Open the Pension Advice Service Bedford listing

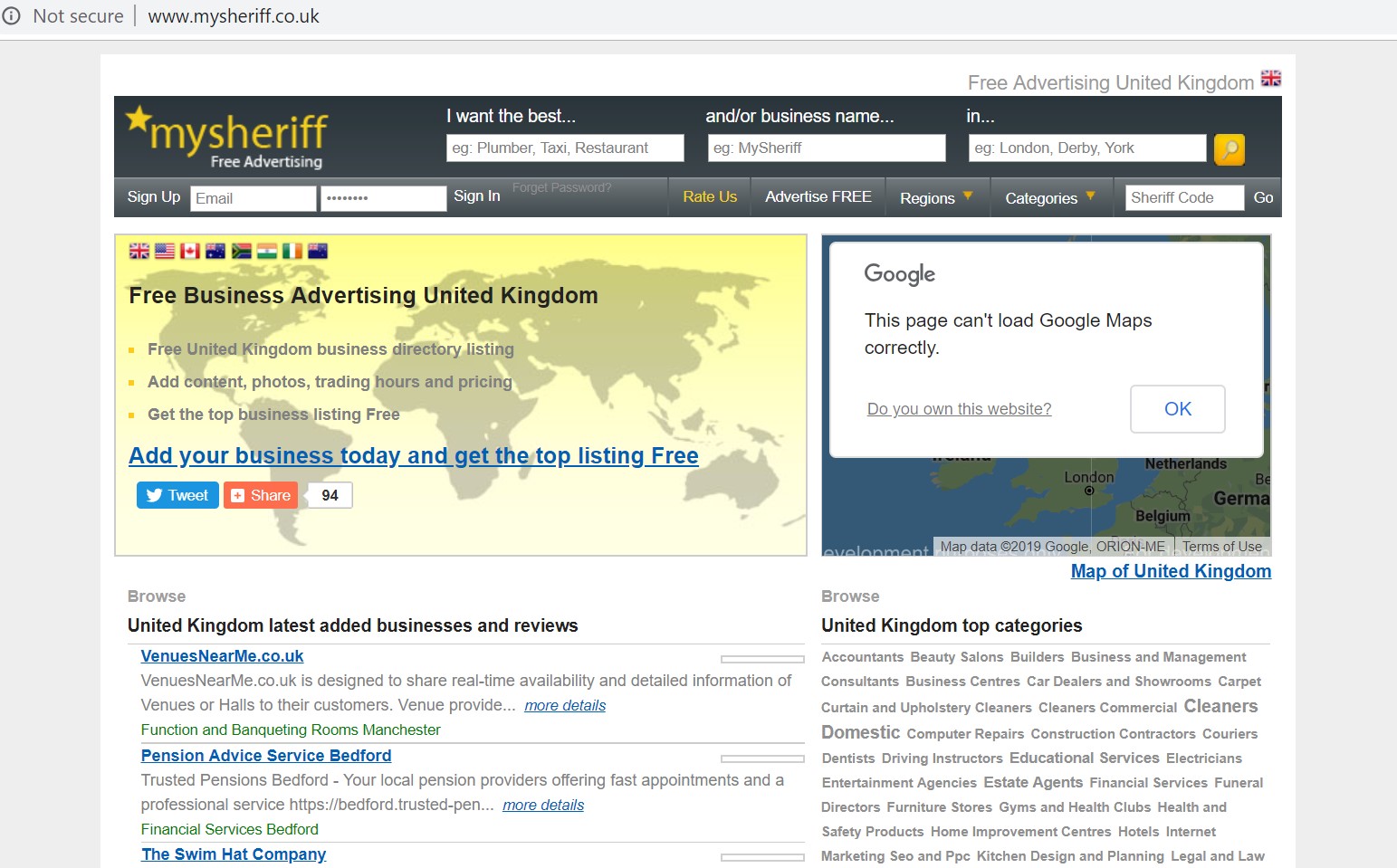click(x=266, y=756)
